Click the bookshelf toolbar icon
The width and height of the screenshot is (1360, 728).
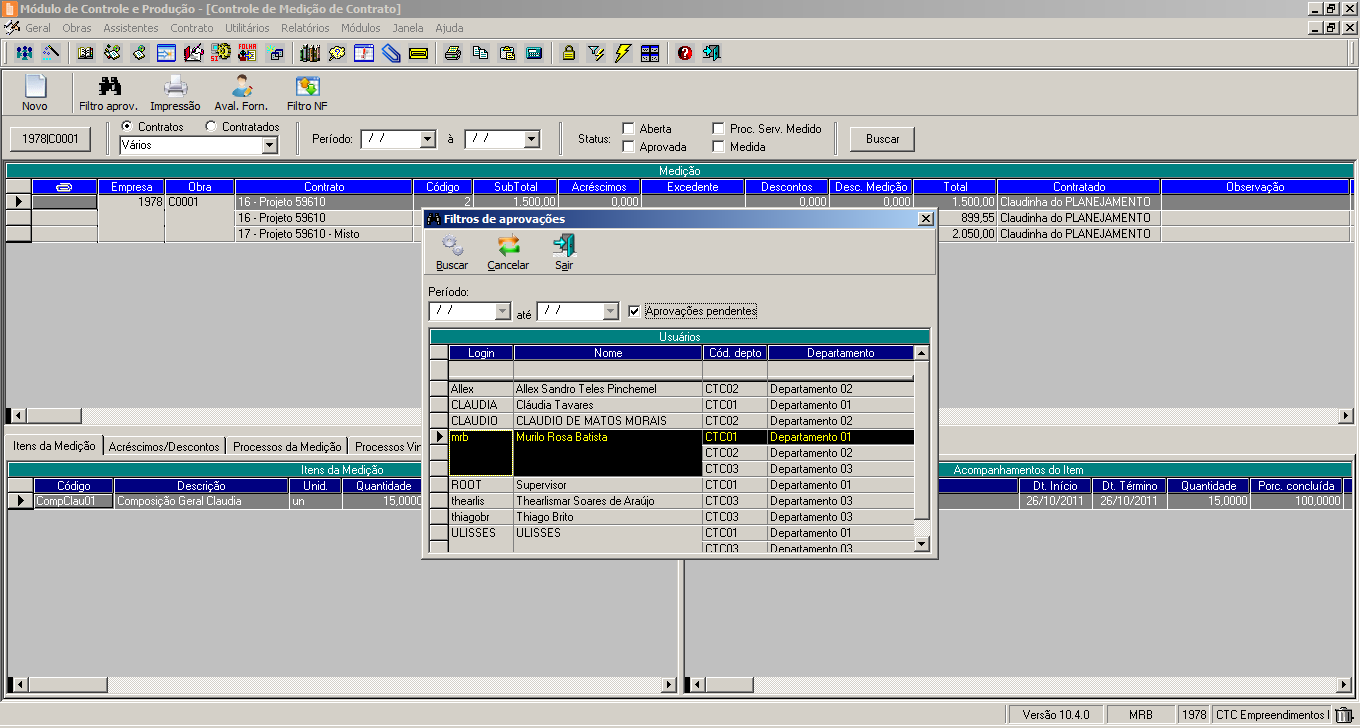tap(310, 53)
